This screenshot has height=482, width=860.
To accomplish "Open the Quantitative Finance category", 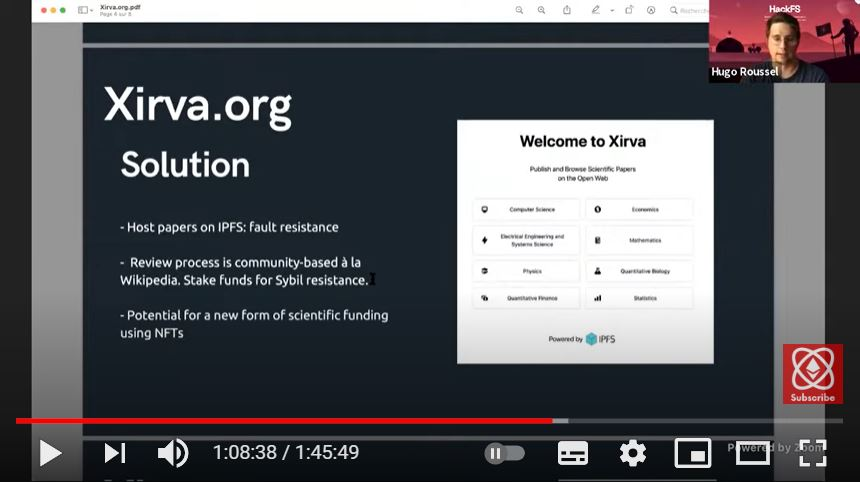I will tap(526, 298).
